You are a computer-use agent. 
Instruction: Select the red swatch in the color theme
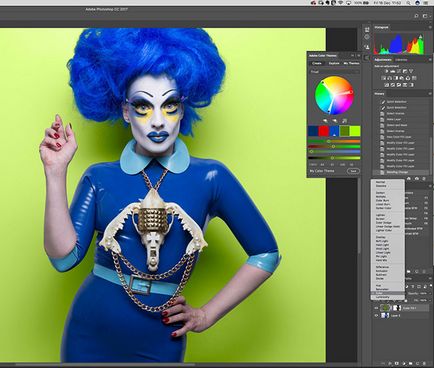point(323,131)
